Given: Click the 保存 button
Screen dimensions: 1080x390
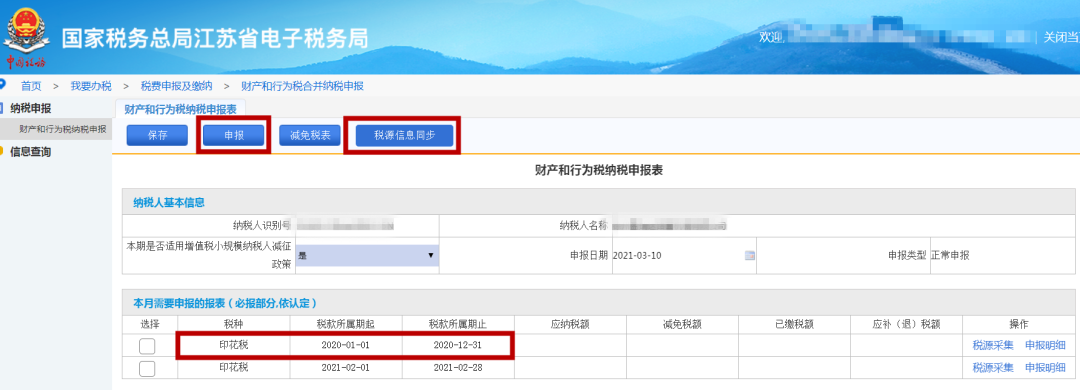Looking at the screenshot, I should point(157,135).
